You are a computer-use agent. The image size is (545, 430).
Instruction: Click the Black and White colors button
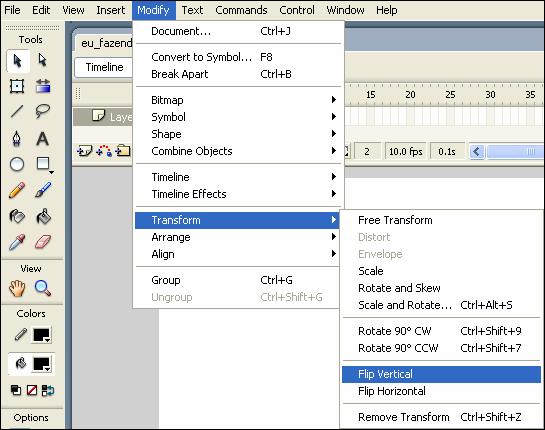[16, 390]
